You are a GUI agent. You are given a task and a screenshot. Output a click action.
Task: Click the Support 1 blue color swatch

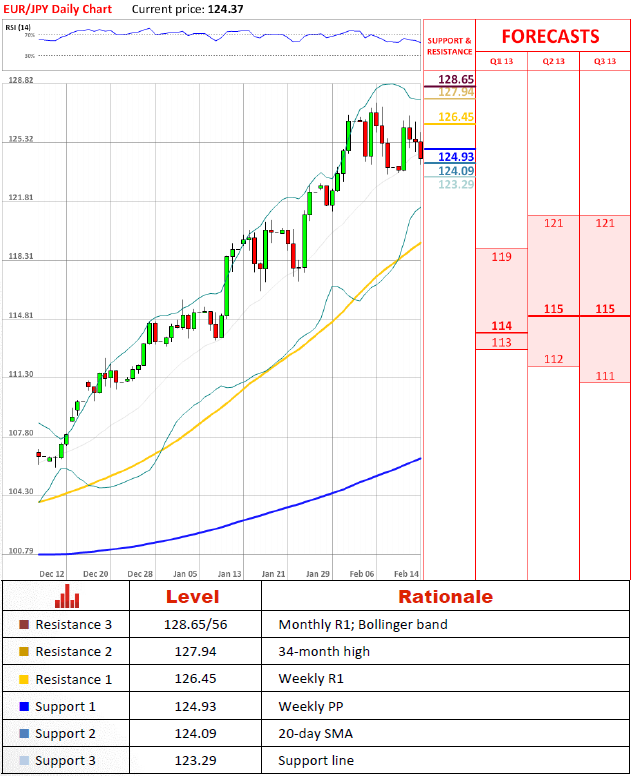[x=24, y=706]
